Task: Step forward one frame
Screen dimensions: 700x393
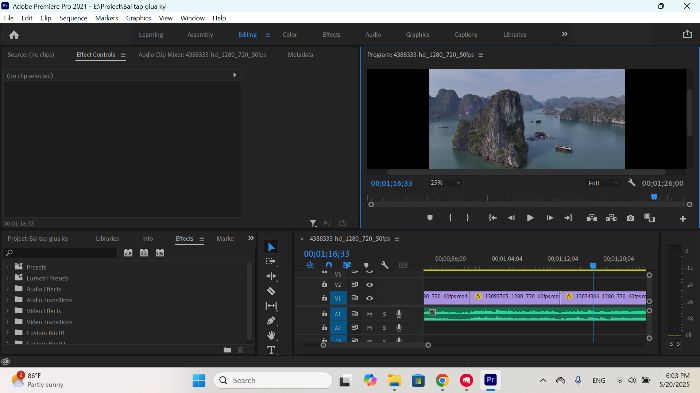Action: pos(550,218)
